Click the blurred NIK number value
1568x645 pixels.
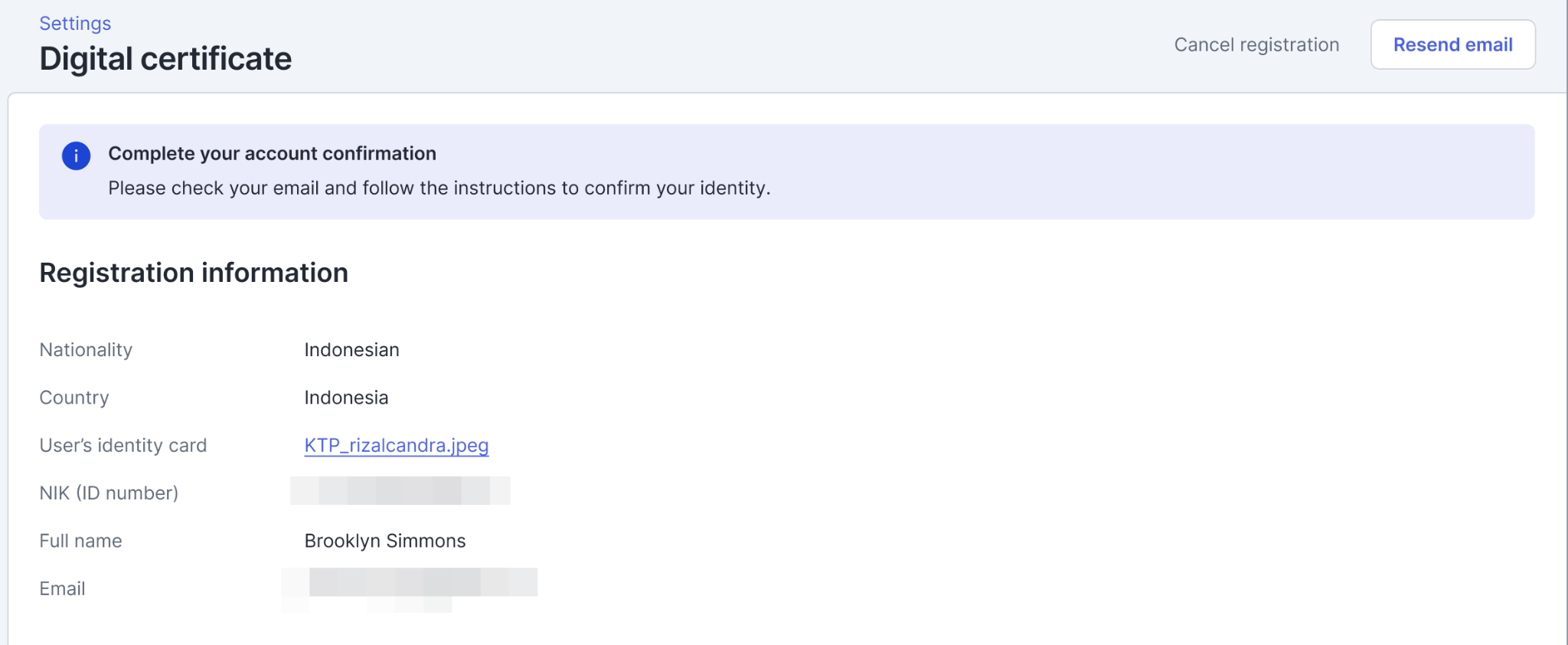tap(400, 490)
